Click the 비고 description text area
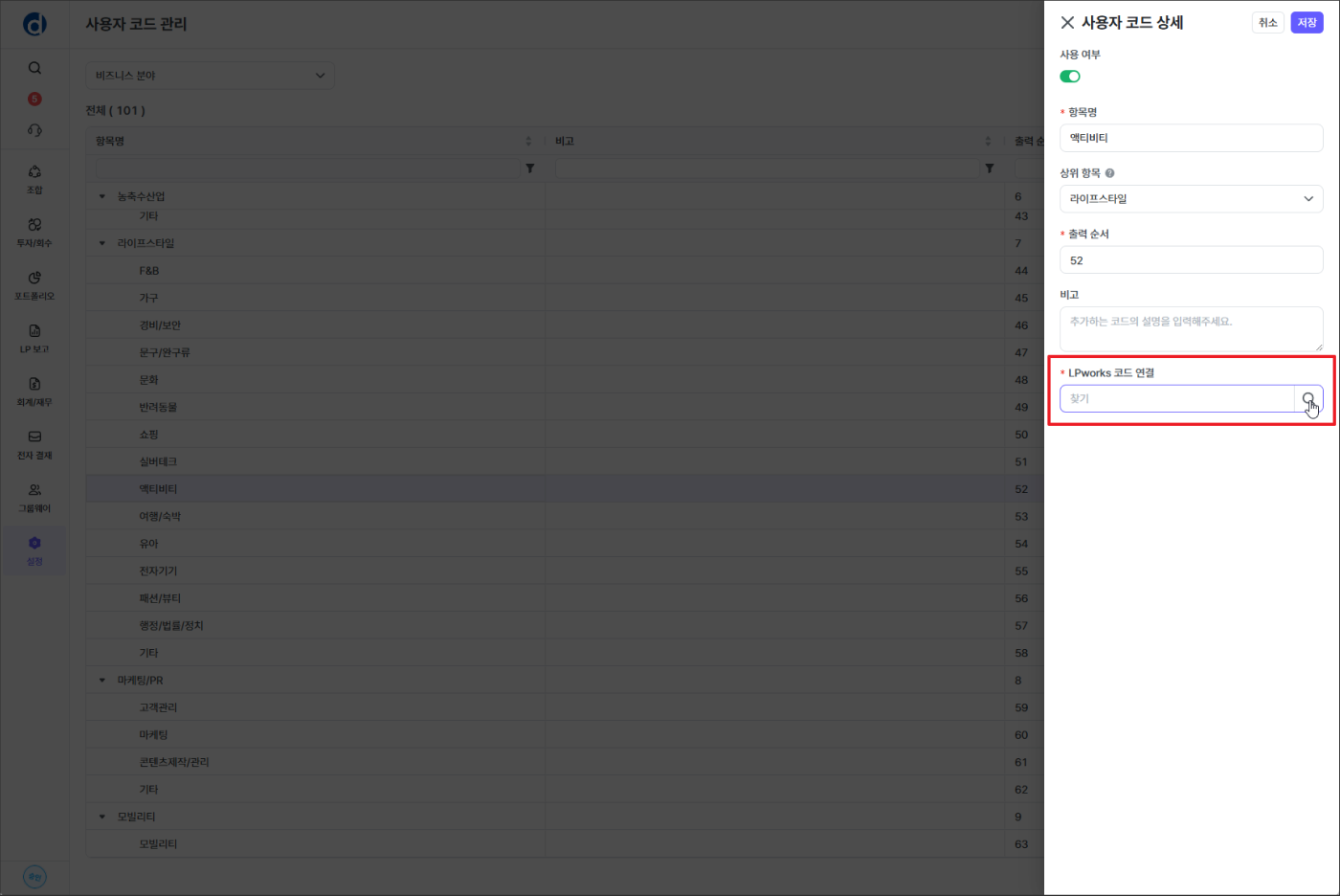Image resolution: width=1340 pixels, height=896 pixels. 1191,328
